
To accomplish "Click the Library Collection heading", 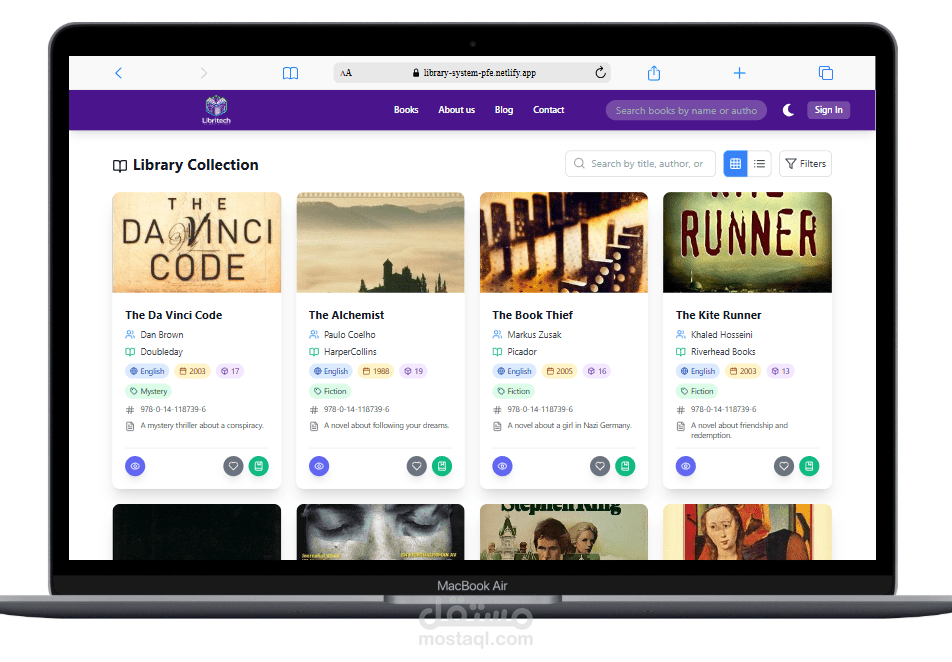I will click(x=196, y=165).
